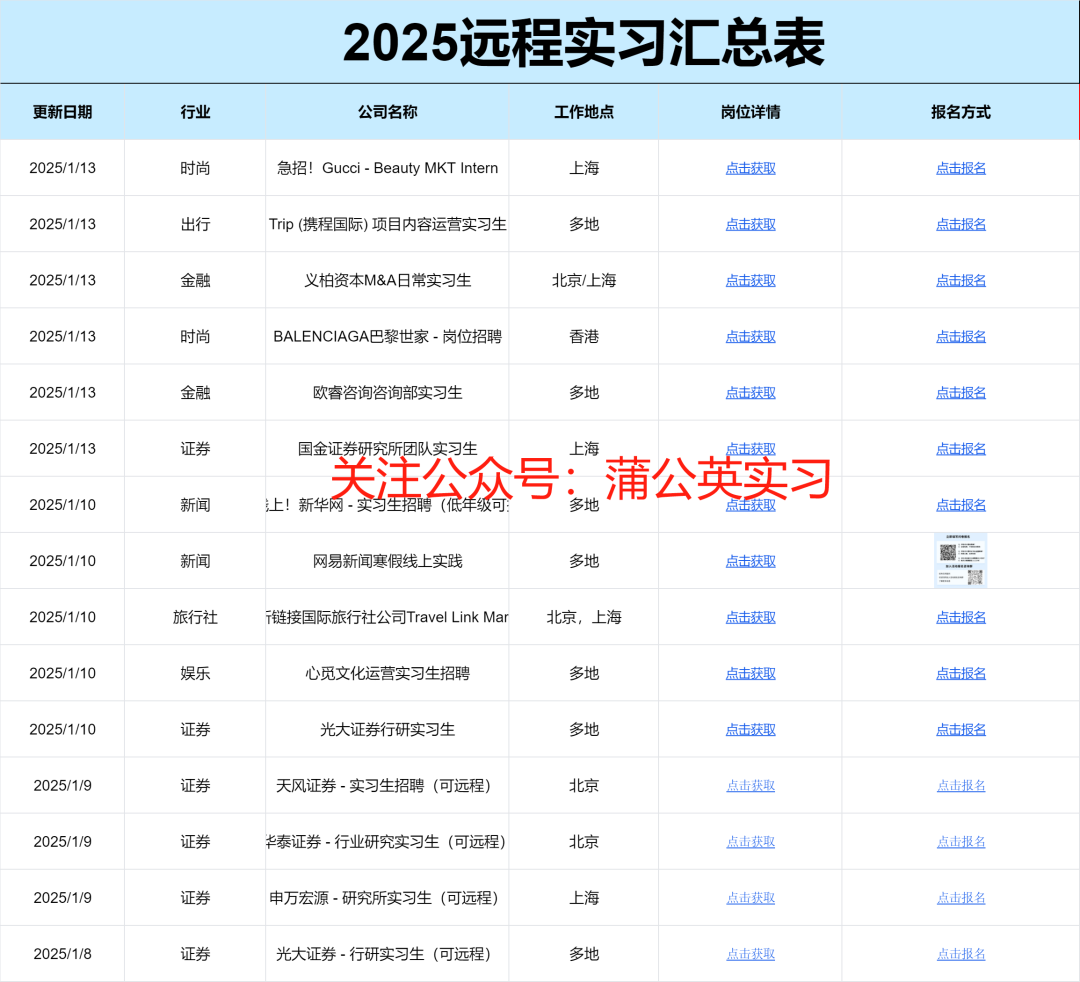Select the 公司名称 column header
This screenshot has width=1080, height=982.
click(x=386, y=112)
